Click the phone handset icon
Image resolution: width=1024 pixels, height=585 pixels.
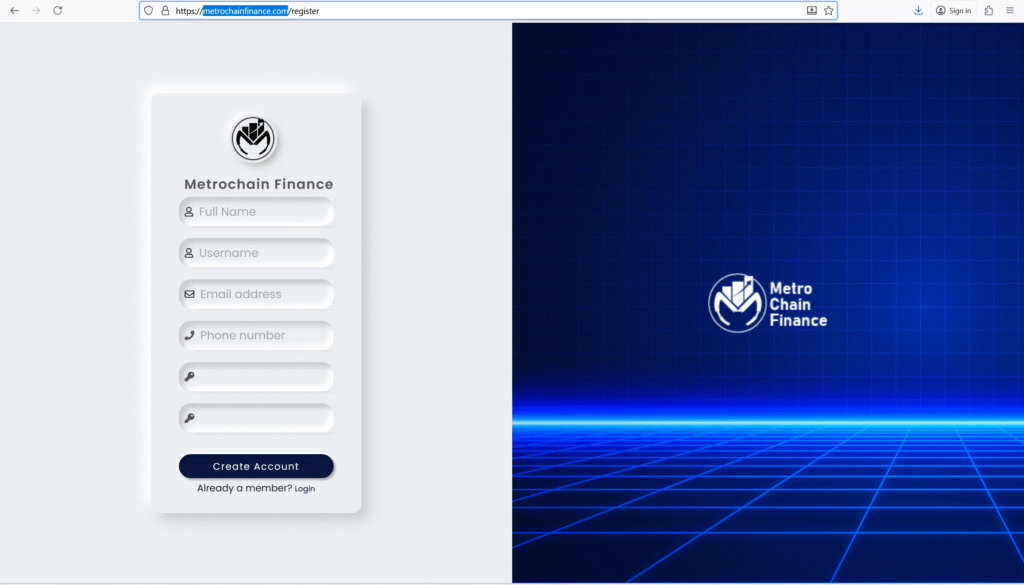(189, 335)
